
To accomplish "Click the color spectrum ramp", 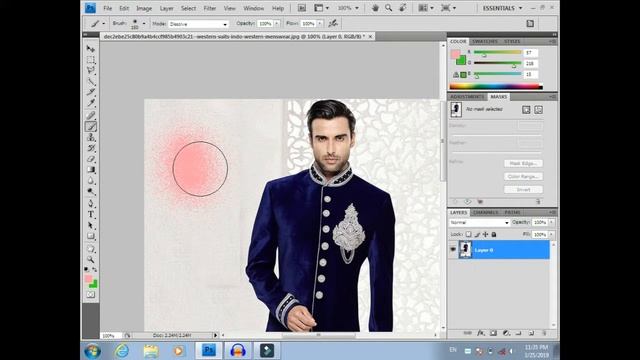I will tap(496, 87).
